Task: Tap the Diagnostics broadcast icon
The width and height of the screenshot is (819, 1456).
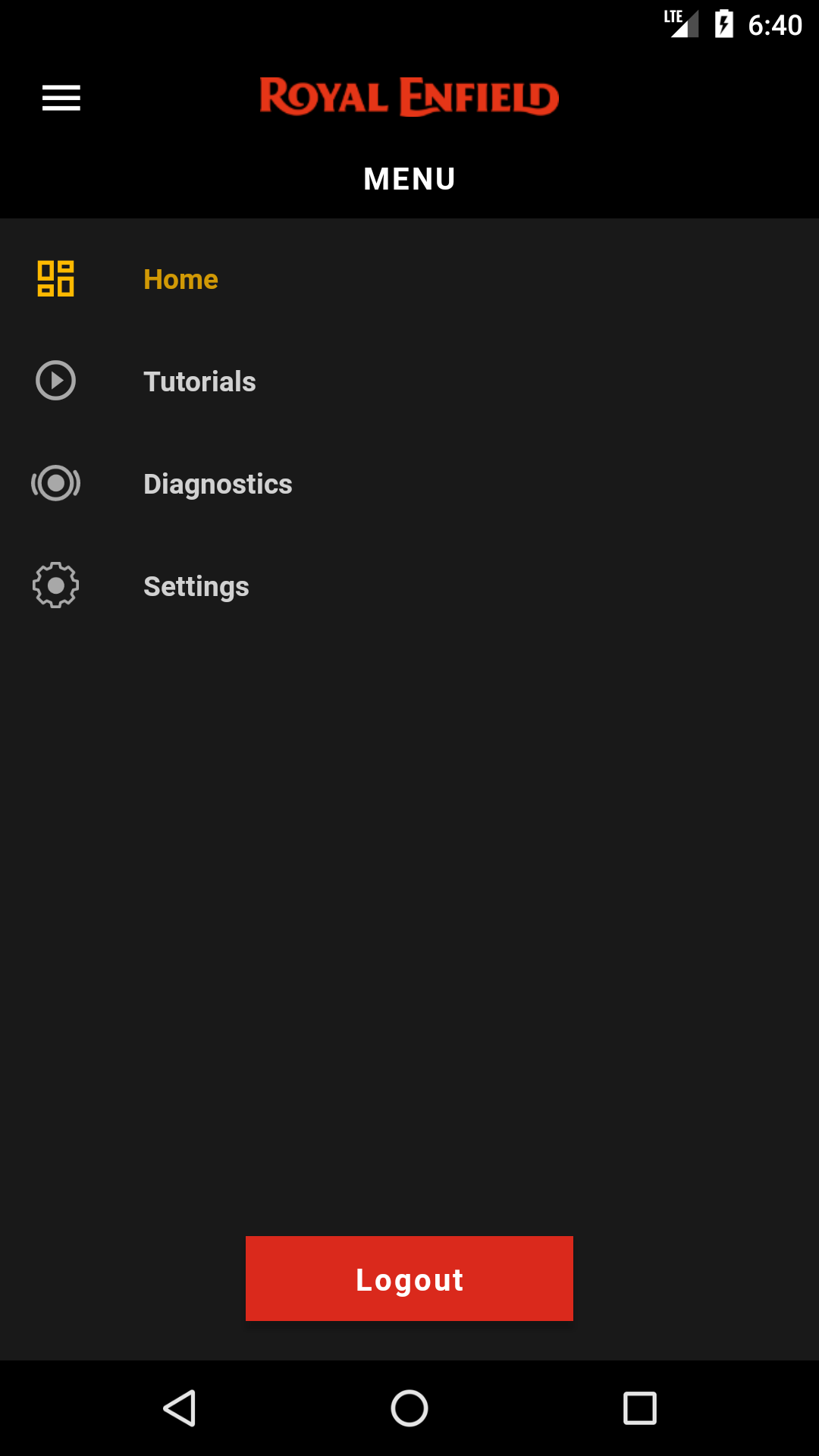Action: (x=55, y=483)
